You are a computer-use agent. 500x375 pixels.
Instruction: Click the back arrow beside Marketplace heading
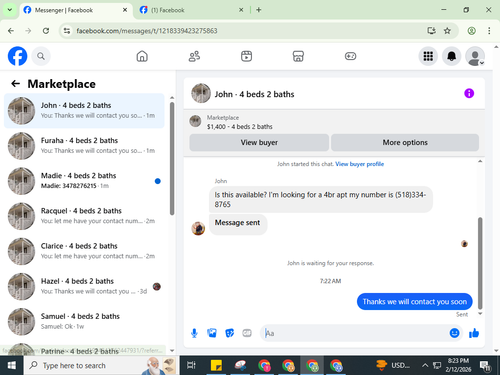coord(15,84)
